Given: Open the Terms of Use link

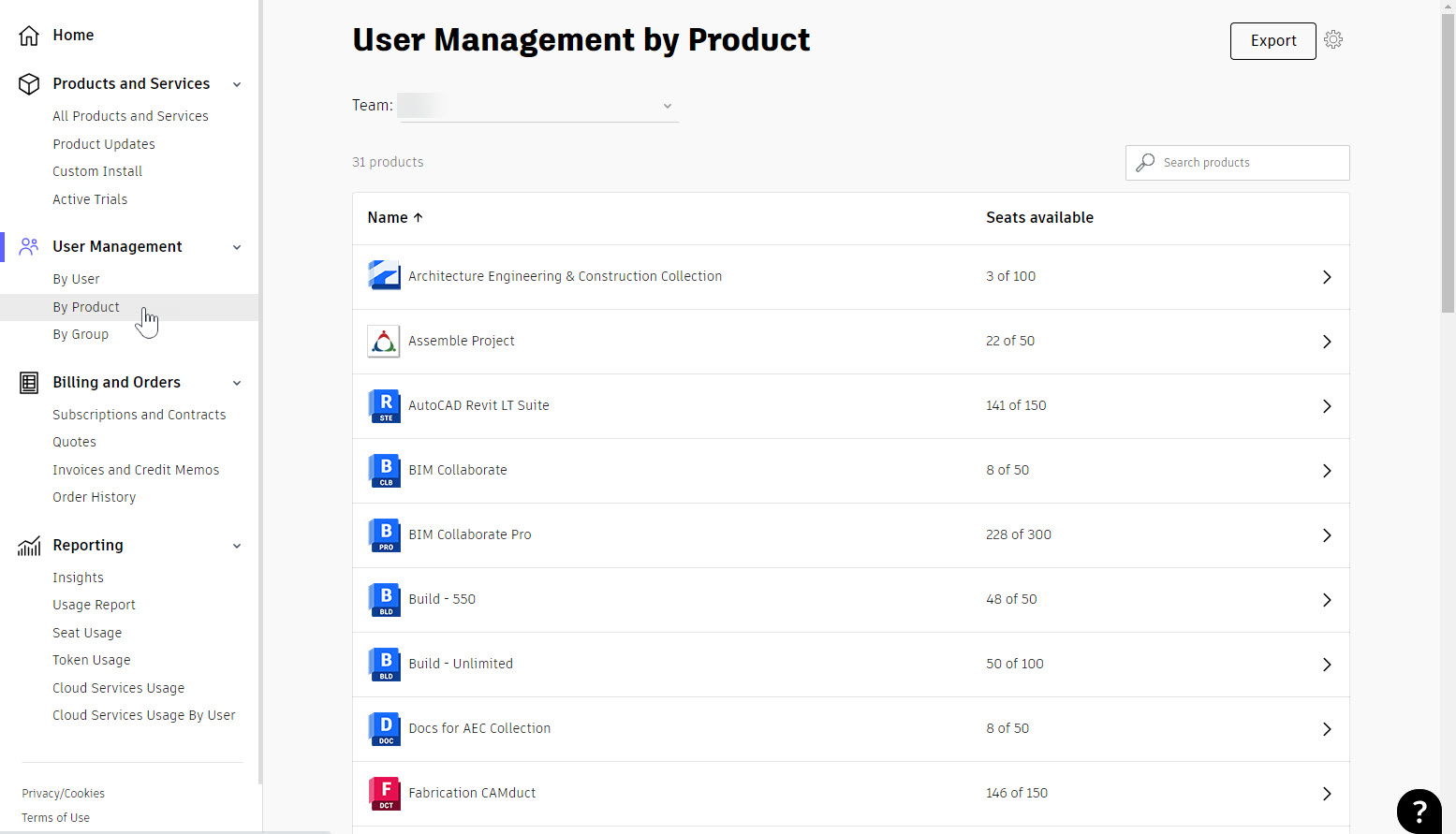Looking at the screenshot, I should pyautogui.click(x=56, y=818).
